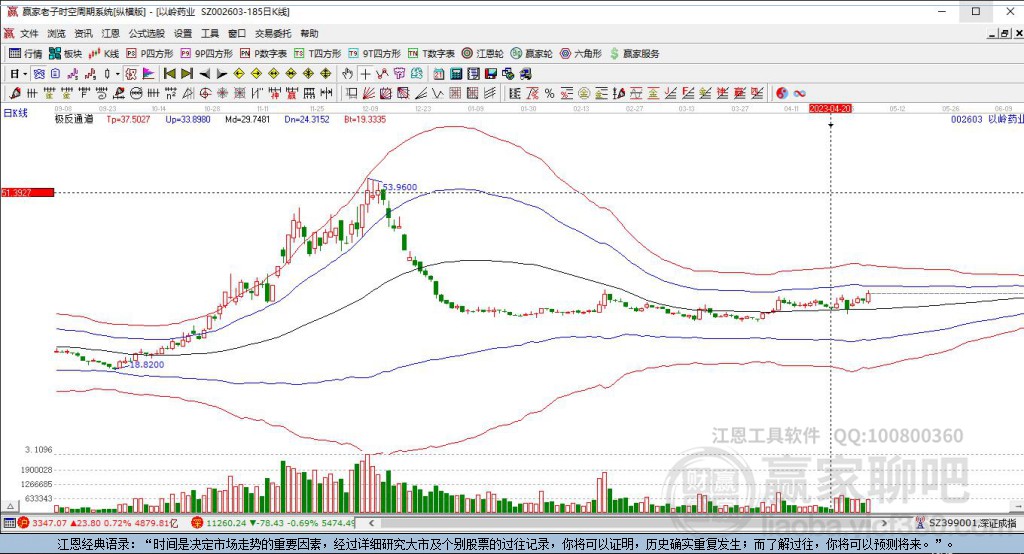Open the 江恩 menu

click(x=110, y=33)
